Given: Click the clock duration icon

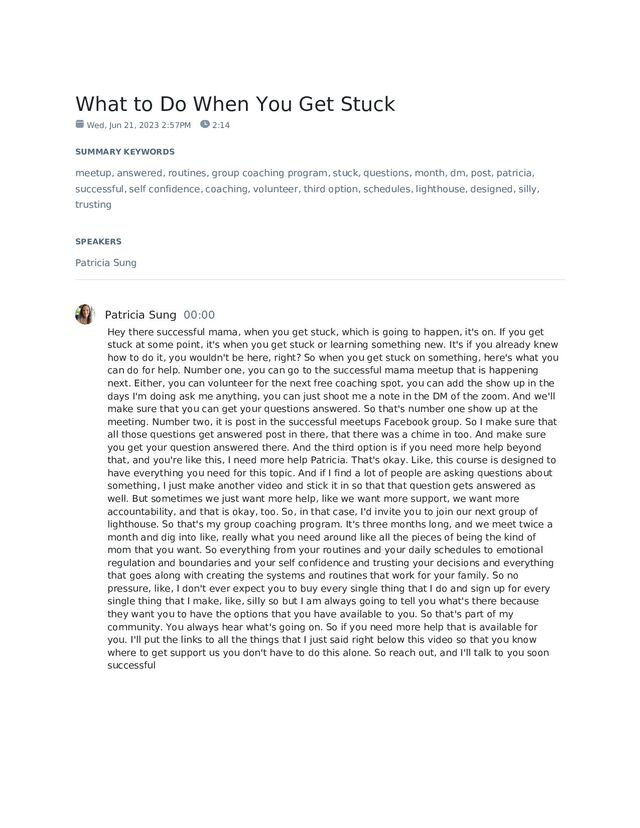Looking at the screenshot, I should [205, 124].
